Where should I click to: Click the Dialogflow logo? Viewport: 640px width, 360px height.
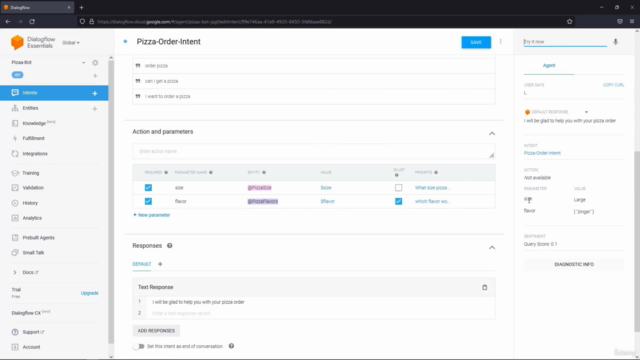click(x=17, y=42)
